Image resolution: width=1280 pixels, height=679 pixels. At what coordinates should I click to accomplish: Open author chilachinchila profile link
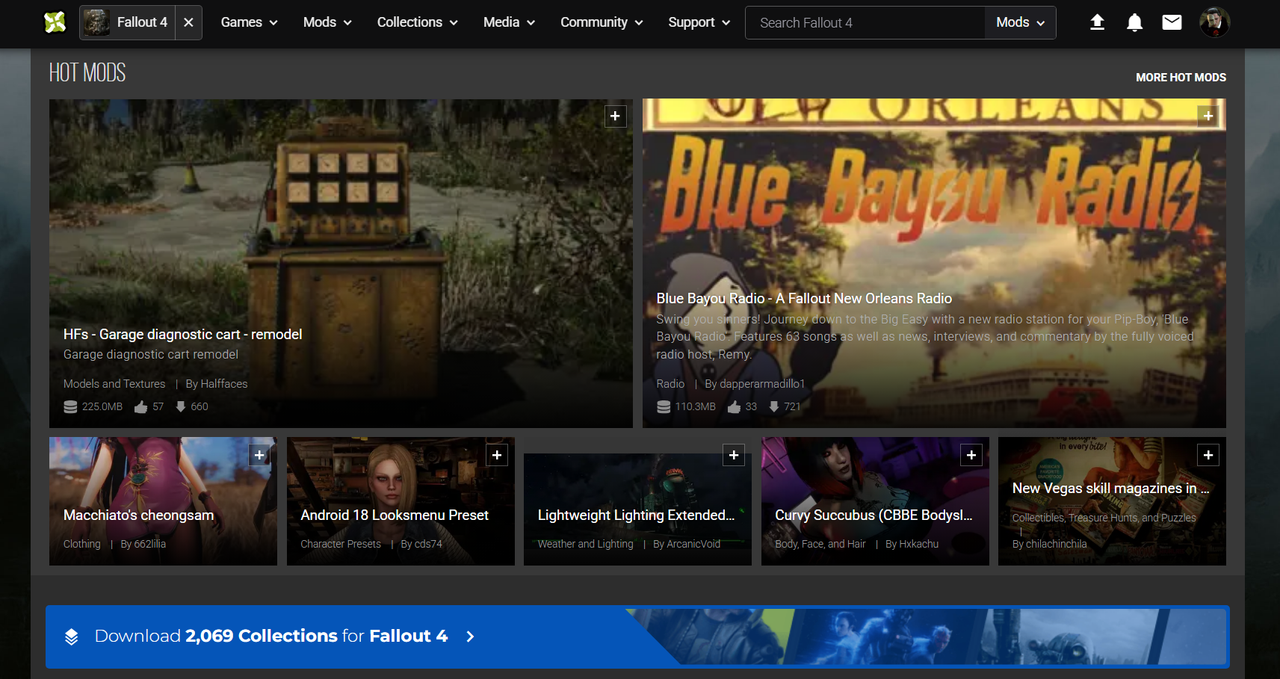(1057, 544)
